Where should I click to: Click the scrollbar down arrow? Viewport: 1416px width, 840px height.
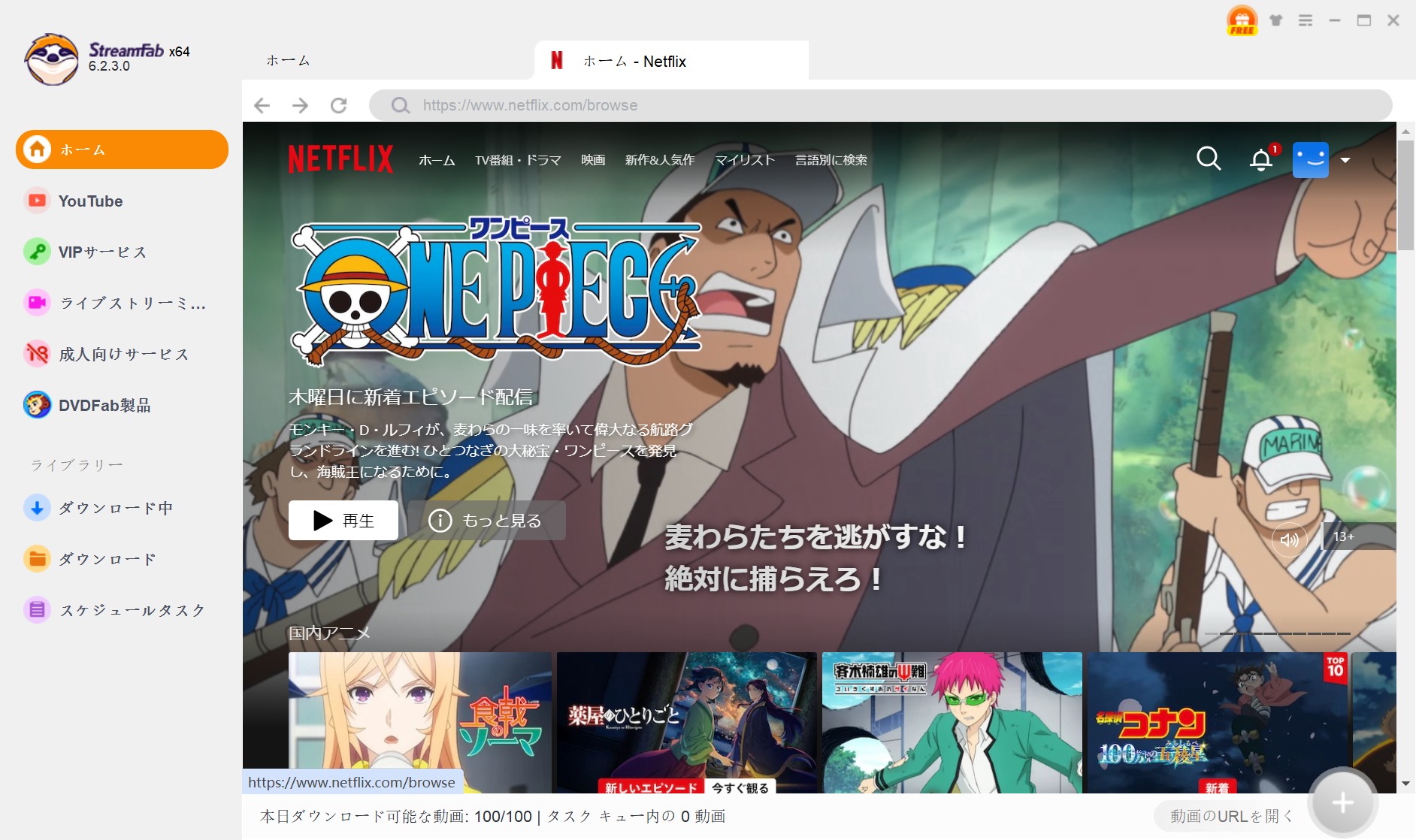[1405, 784]
